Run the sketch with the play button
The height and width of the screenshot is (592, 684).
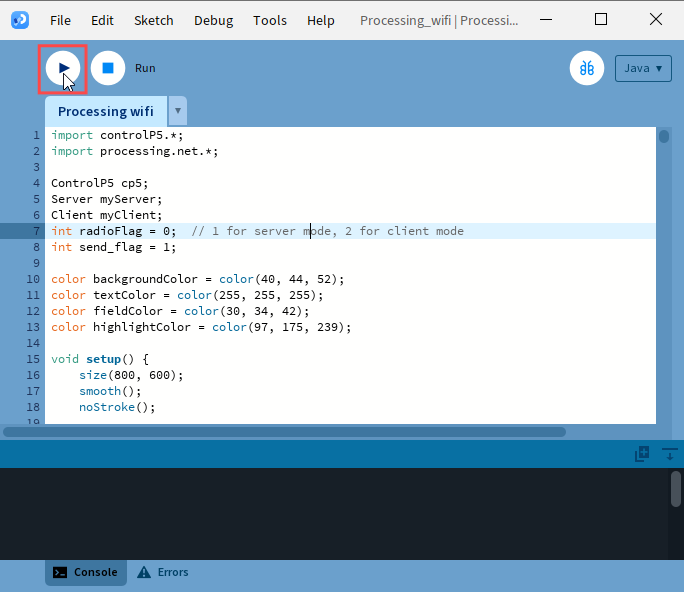click(x=63, y=68)
